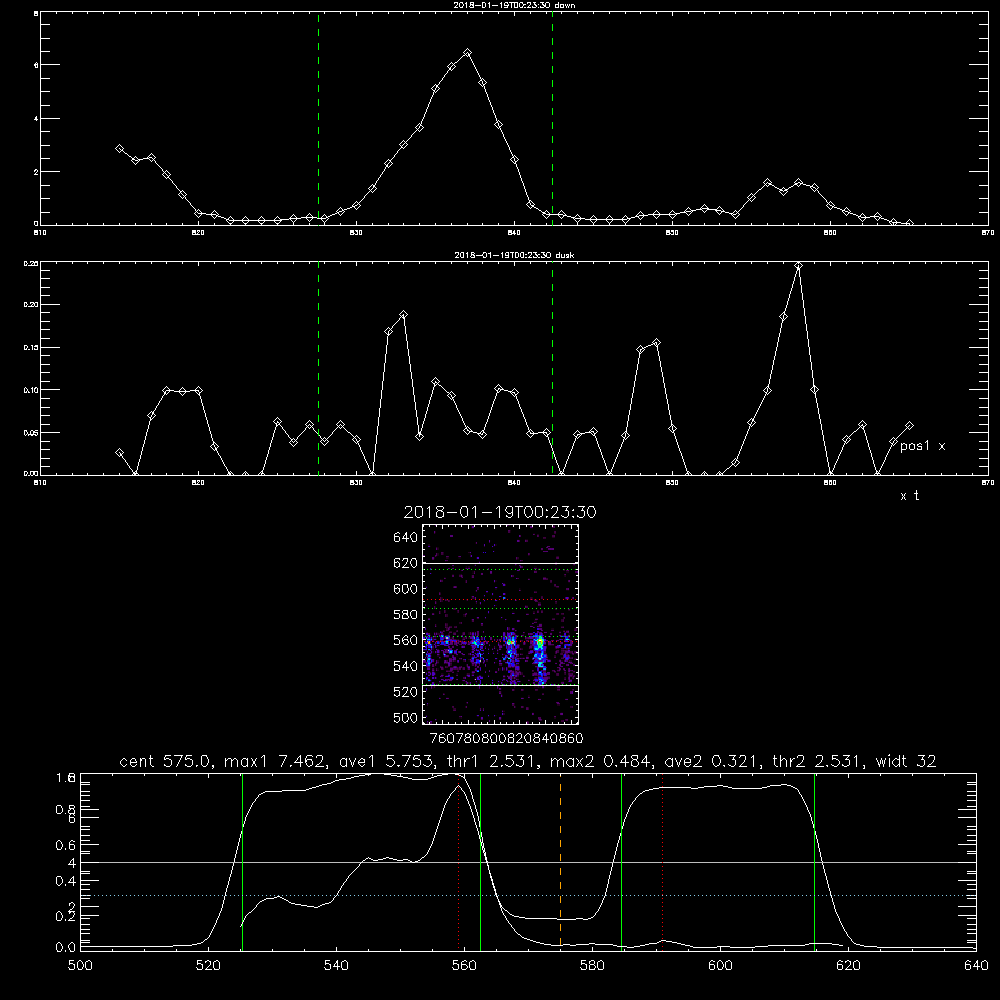
Task: Click the '560' y-axis label beside the spectrogram image
Action: click(406, 640)
